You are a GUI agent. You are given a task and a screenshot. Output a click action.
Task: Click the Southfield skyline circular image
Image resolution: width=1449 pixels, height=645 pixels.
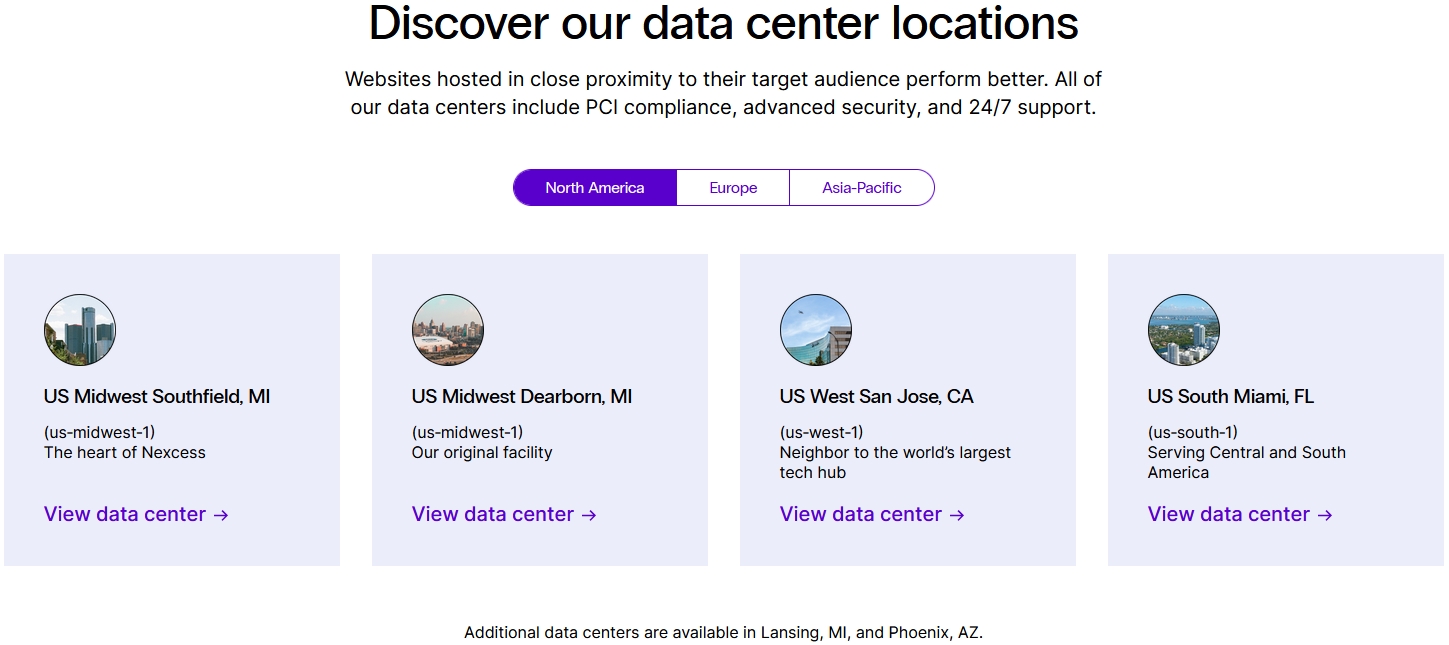80,330
